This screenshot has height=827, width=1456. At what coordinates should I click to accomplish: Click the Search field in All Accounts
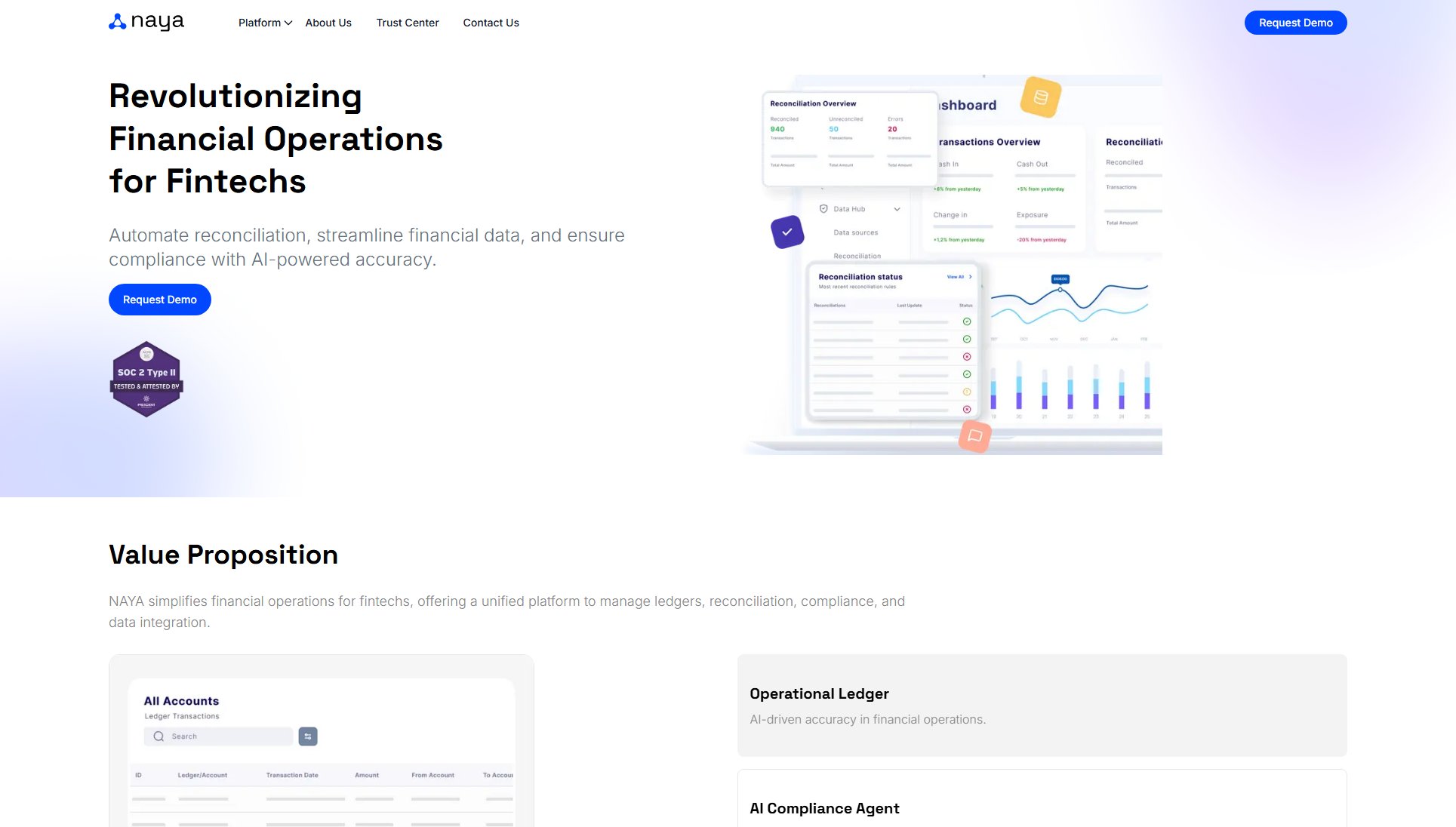click(226, 736)
